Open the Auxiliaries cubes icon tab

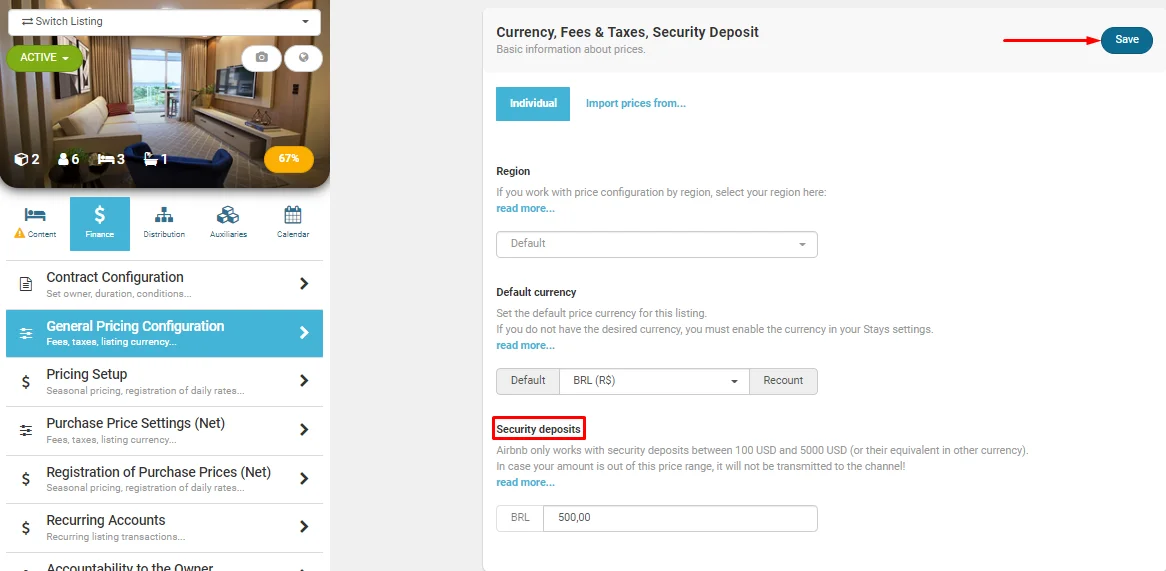[228, 224]
